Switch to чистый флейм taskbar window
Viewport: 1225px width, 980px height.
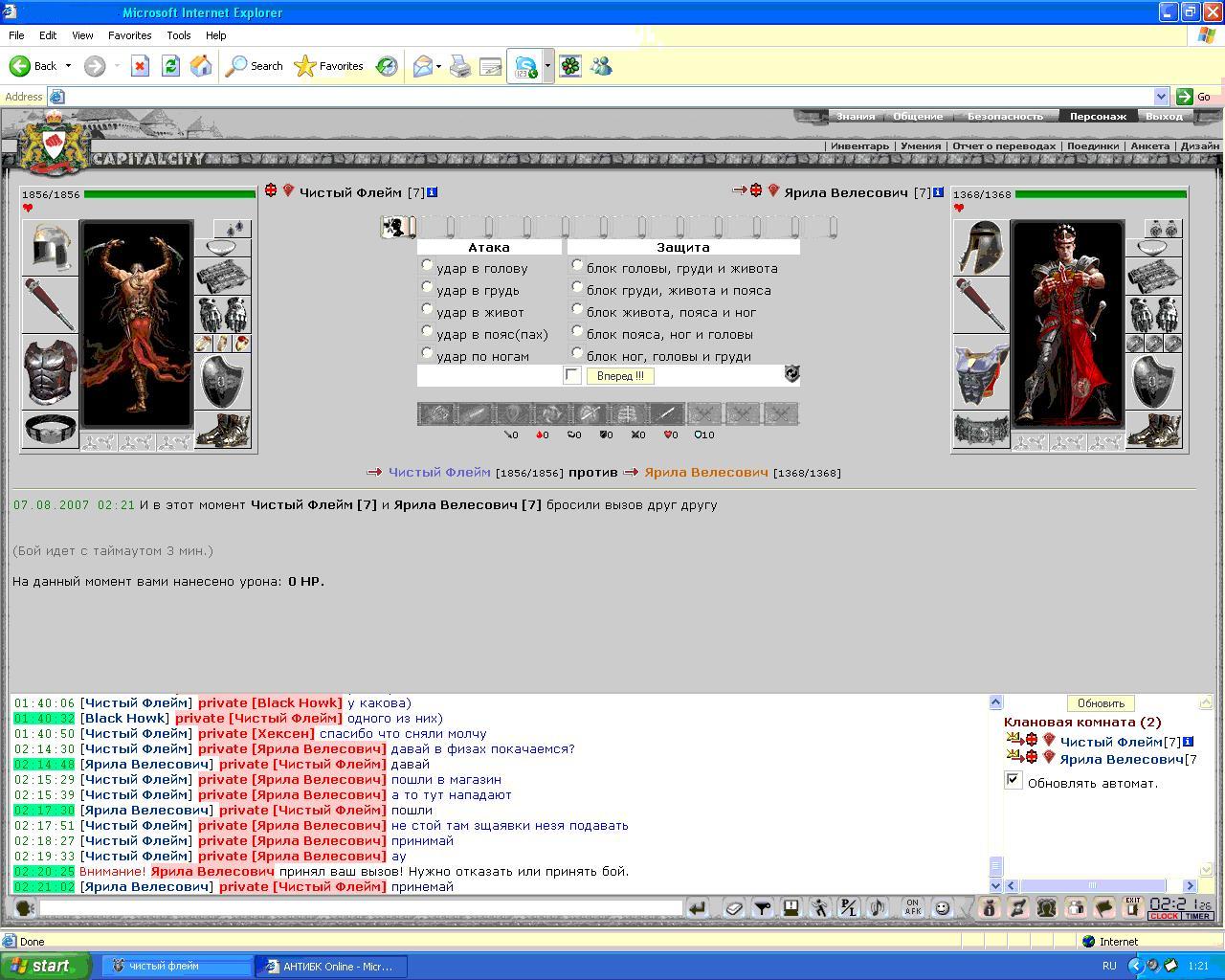(176, 967)
